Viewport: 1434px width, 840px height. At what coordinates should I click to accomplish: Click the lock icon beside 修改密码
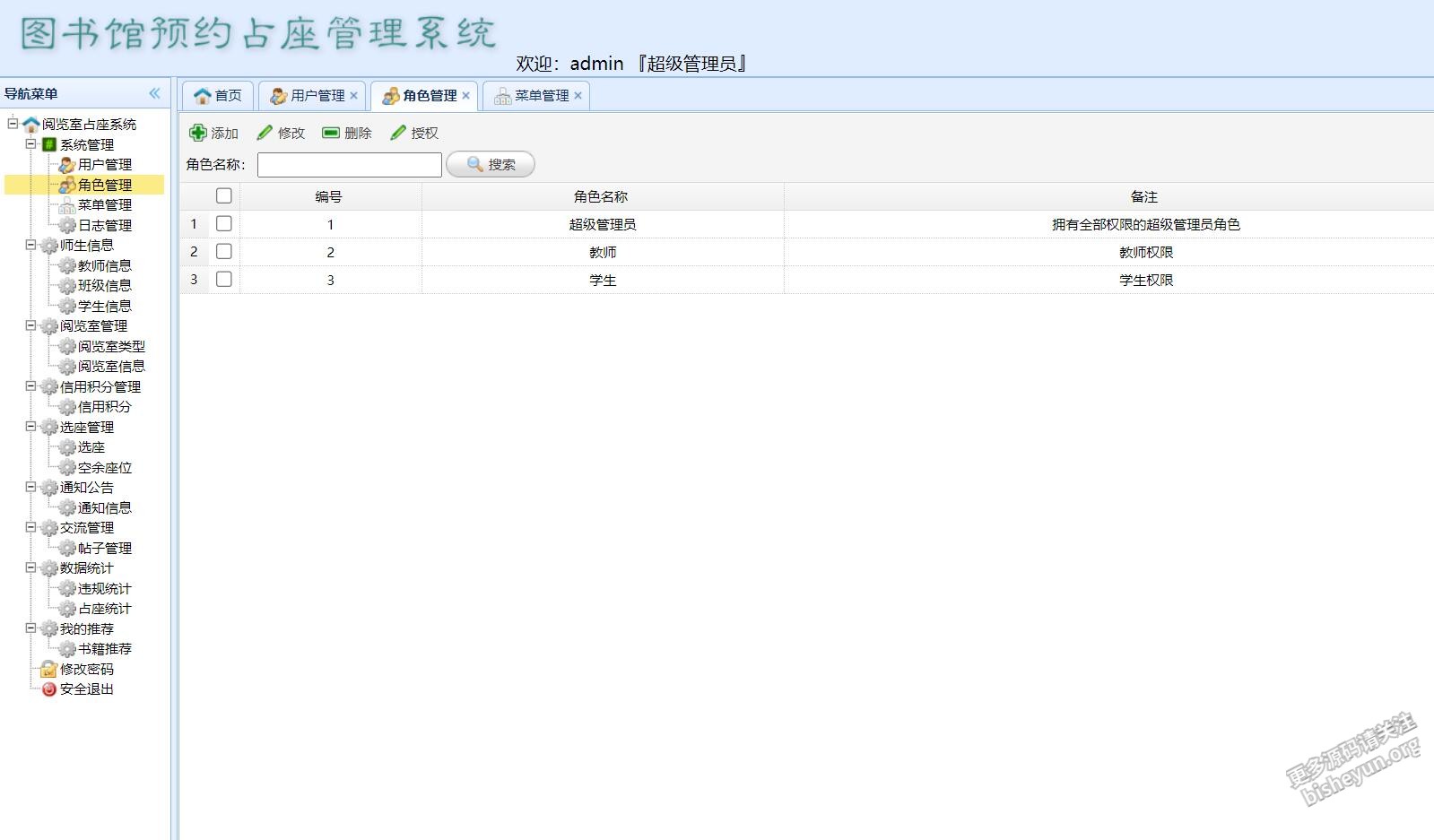[x=49, y=669]
